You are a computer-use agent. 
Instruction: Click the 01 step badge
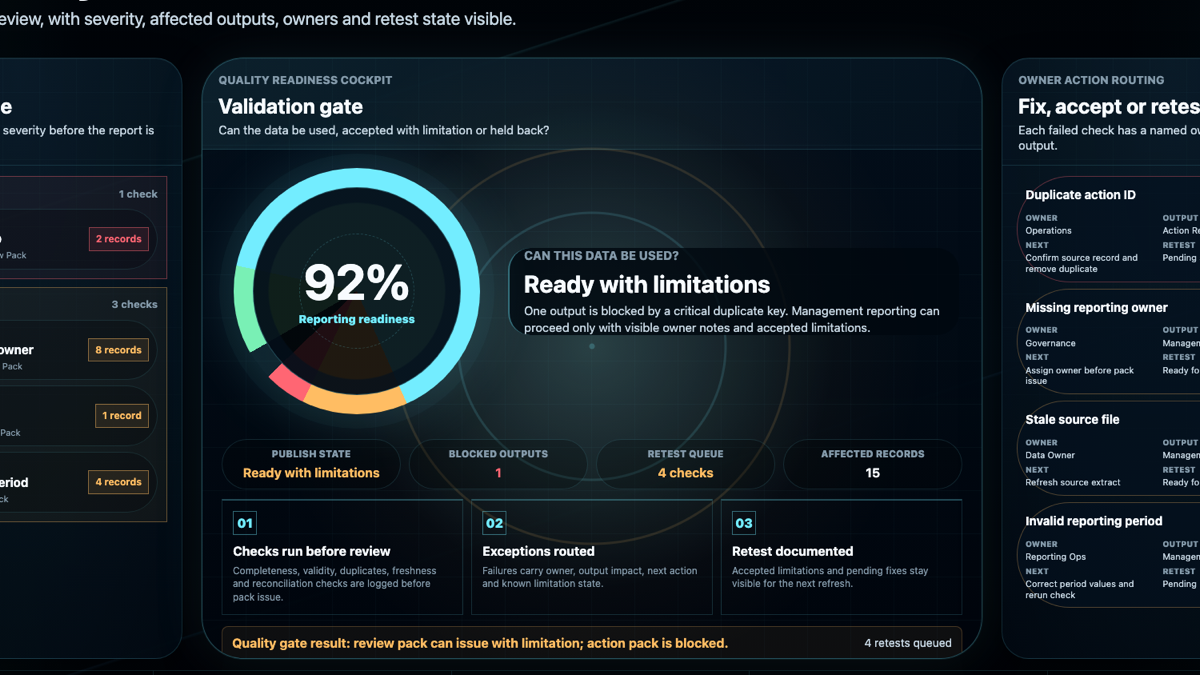(245, 523)
